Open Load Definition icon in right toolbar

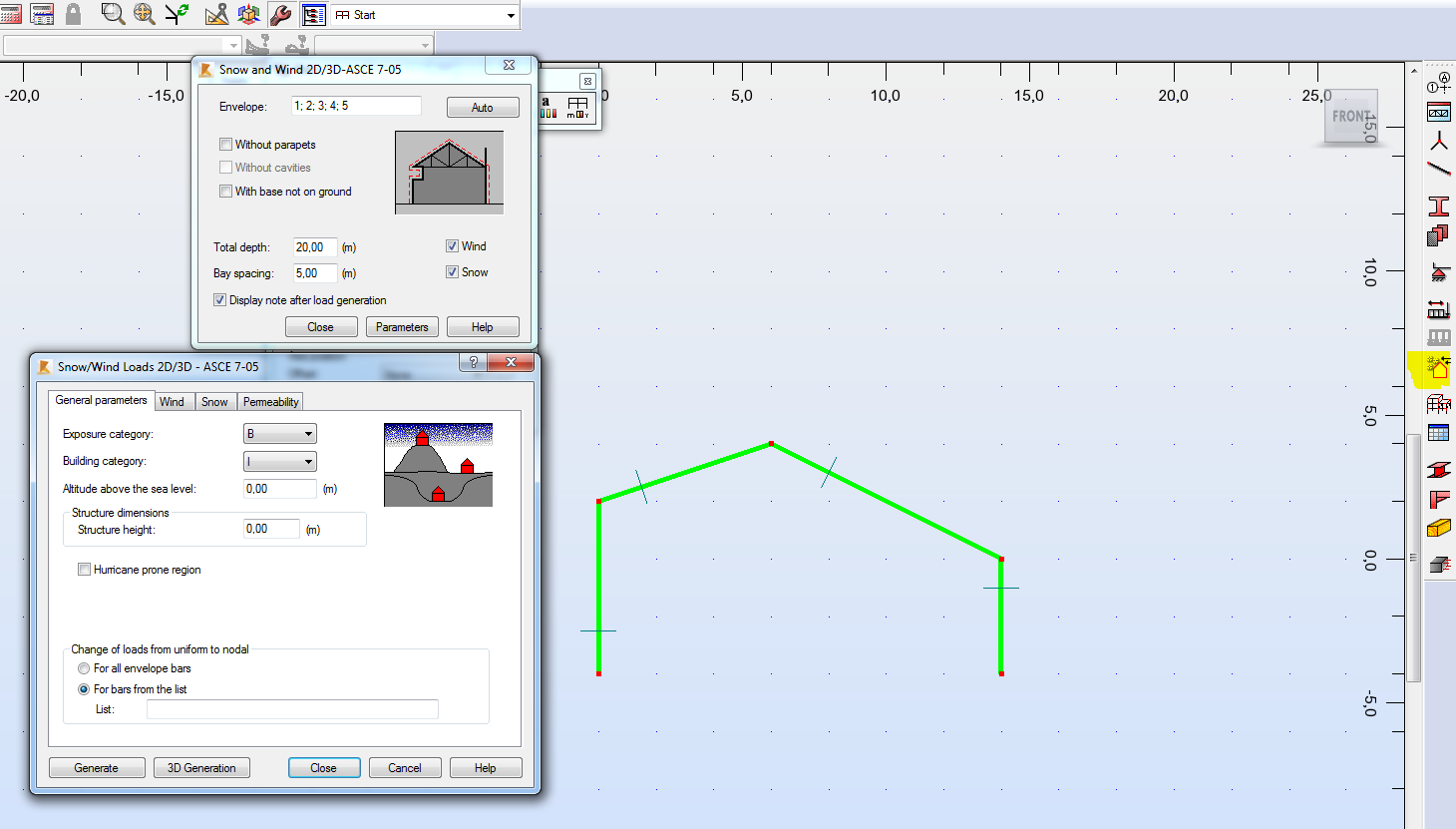tap(1439, 309)
